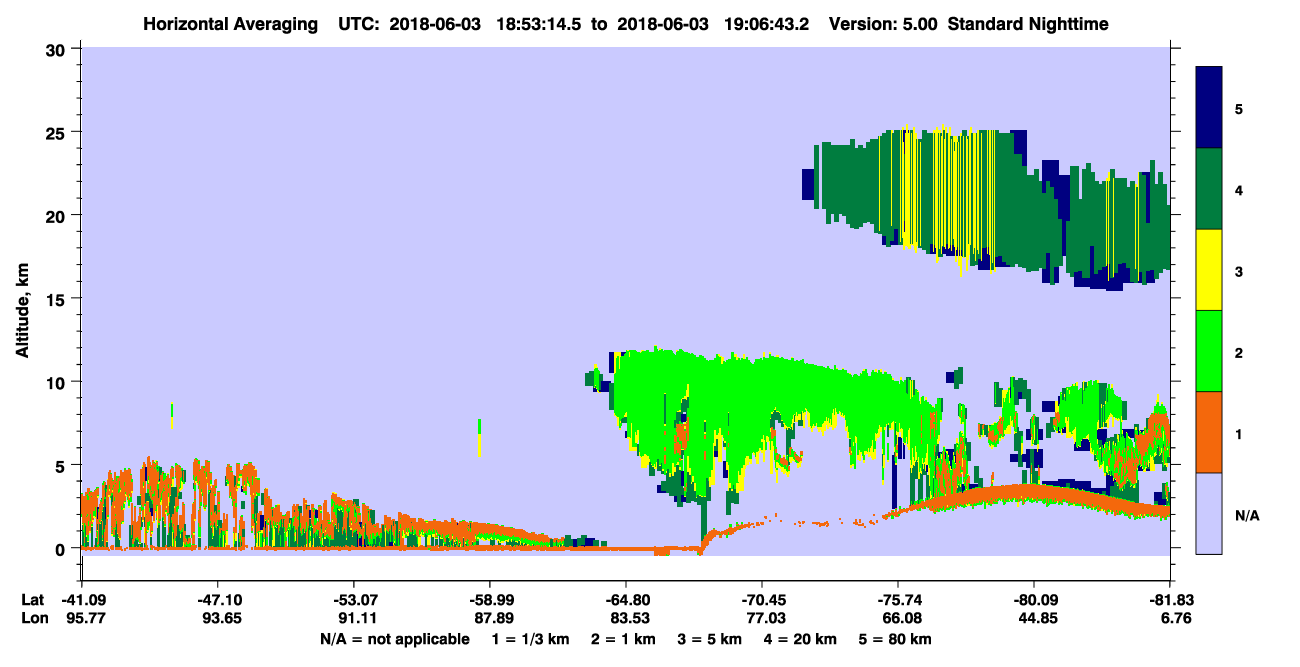Click the latitude value -70.45
The image size is (1300, 667).
[x=762, y=600]
